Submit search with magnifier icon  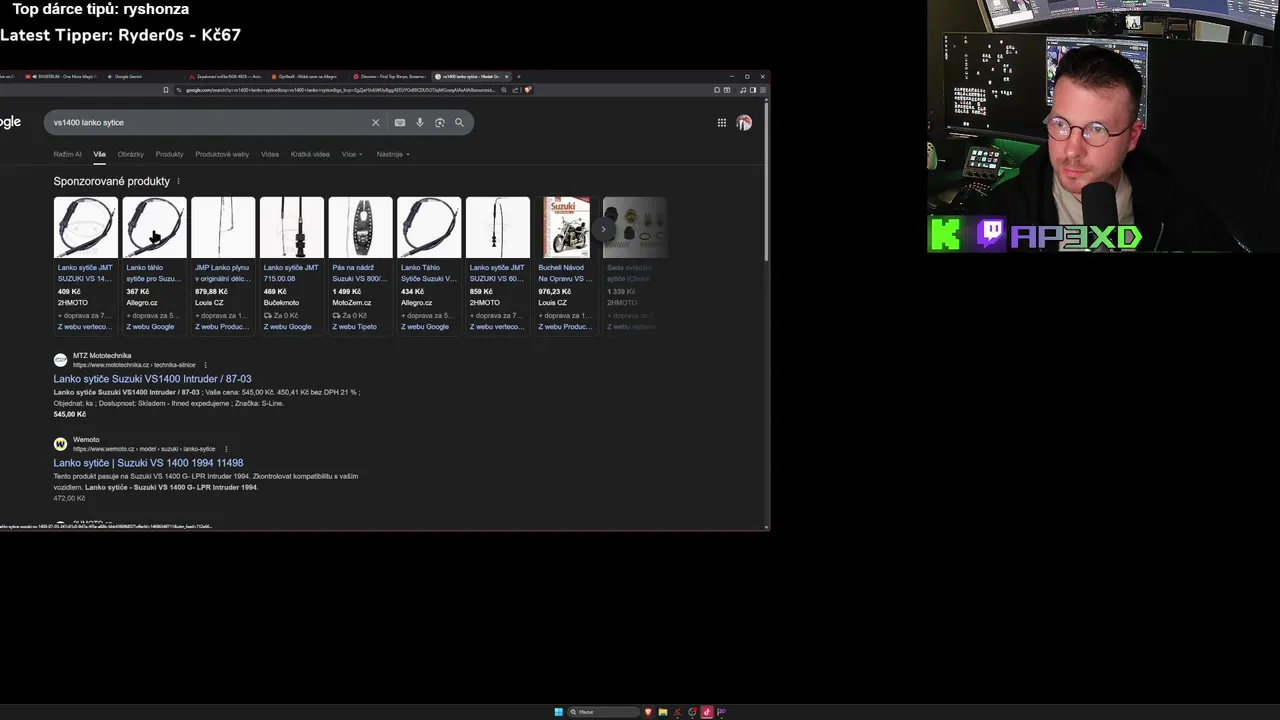click(459, 122)
